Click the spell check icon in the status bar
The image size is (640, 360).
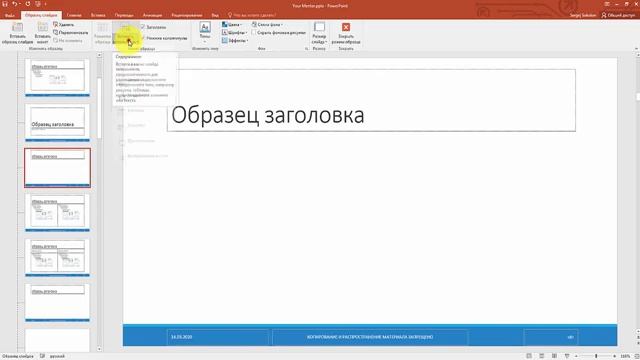(x=42, y=356)
